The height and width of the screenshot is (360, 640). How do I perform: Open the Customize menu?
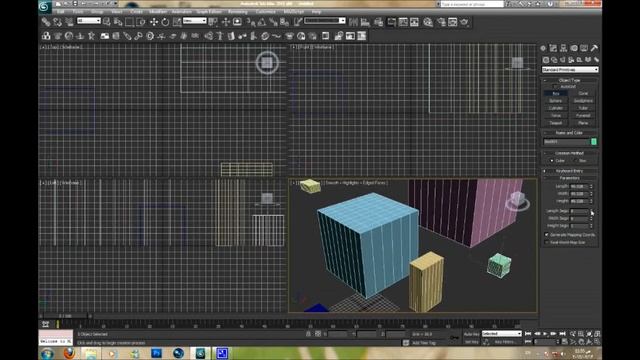click(x=265, y=12)
